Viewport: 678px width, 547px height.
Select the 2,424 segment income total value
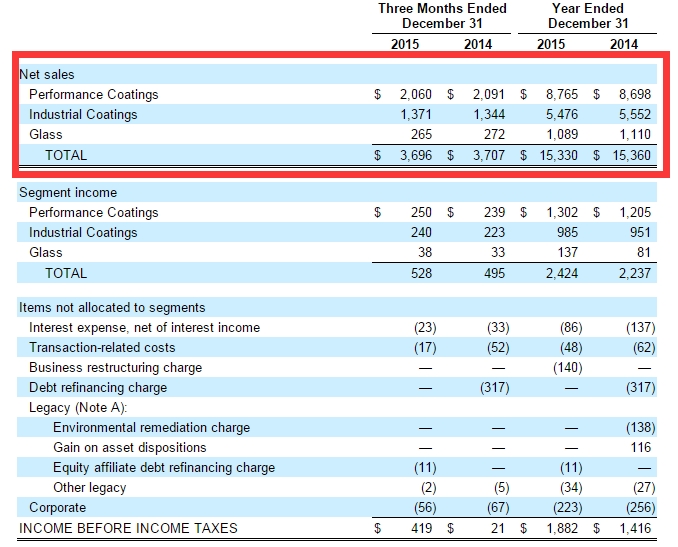(x=562, y=273)
